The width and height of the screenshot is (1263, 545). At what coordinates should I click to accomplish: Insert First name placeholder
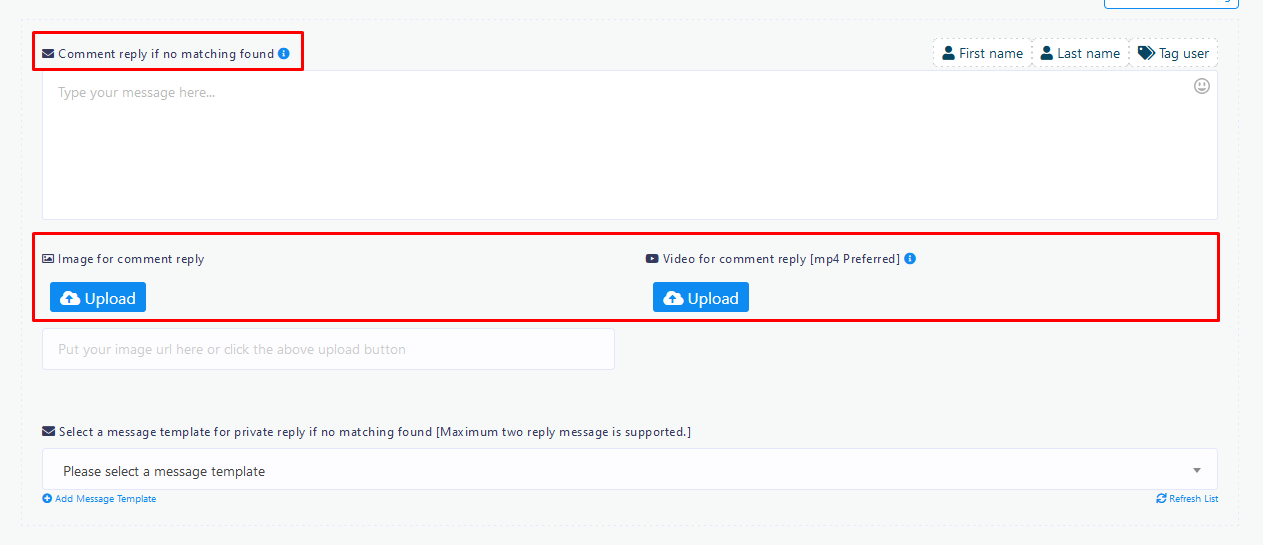(x=982, y=53)
